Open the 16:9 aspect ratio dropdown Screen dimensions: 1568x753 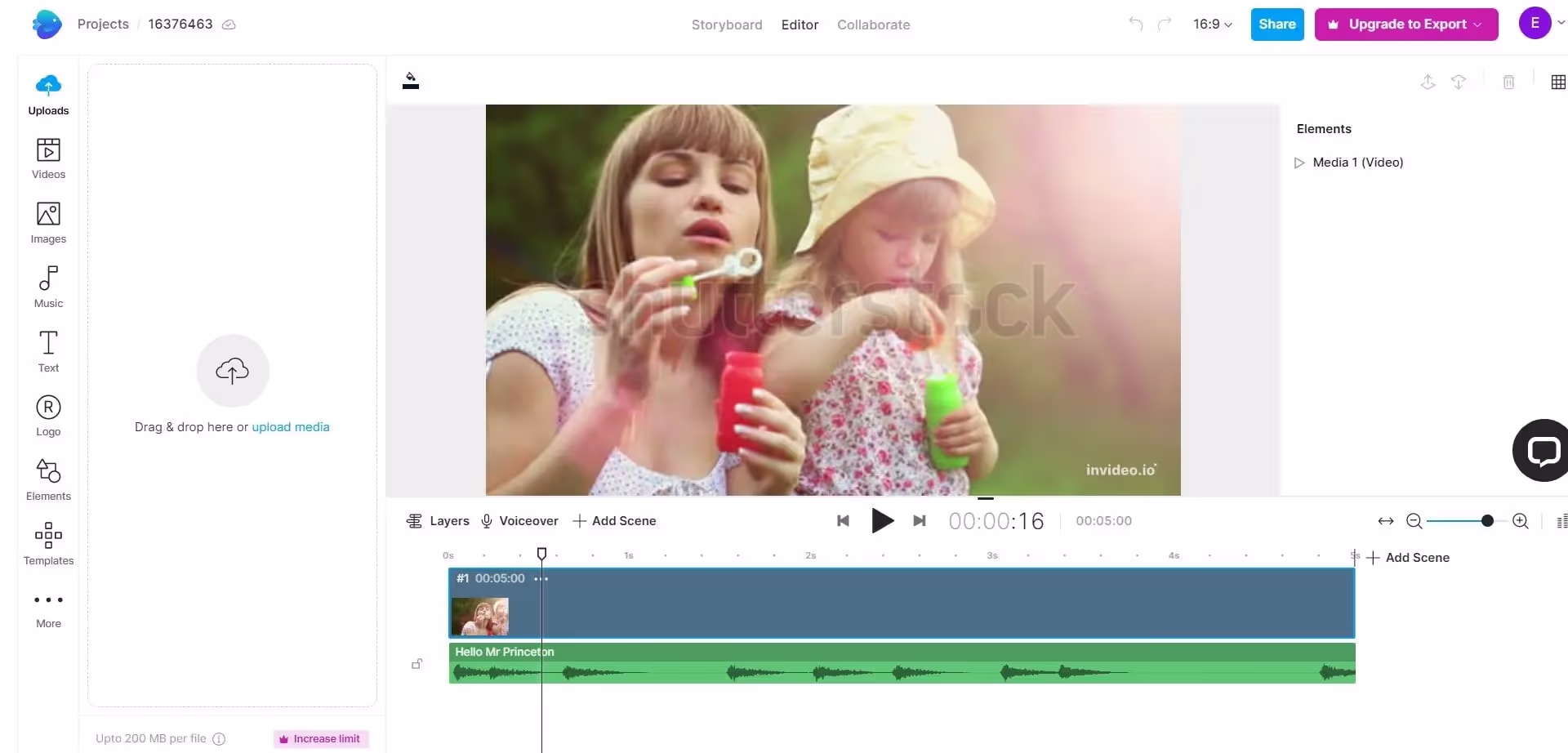click(x=1213, y=25)
